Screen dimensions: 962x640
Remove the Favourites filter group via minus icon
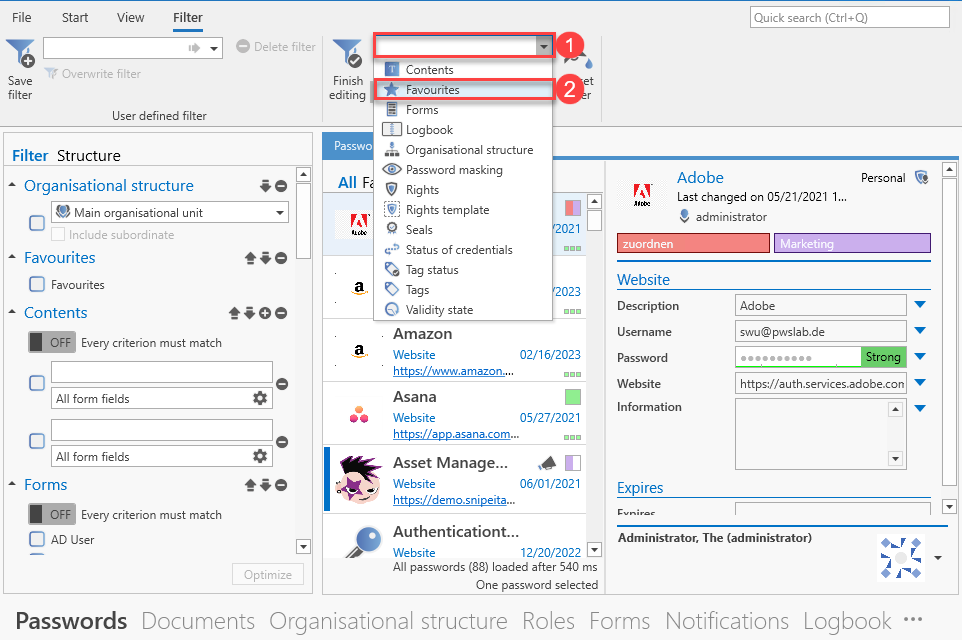click(x=281, y=258)
